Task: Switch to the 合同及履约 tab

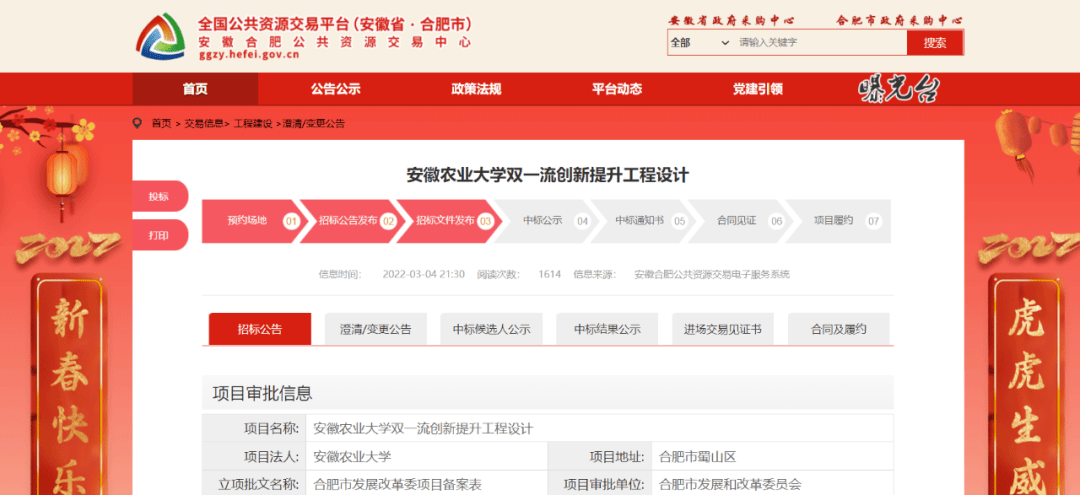Action: coord(838,329)
